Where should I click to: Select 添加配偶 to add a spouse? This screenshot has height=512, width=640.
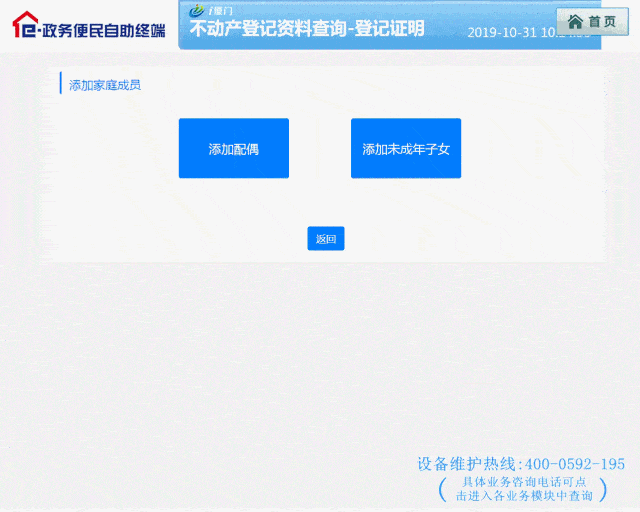click(234, 148)
